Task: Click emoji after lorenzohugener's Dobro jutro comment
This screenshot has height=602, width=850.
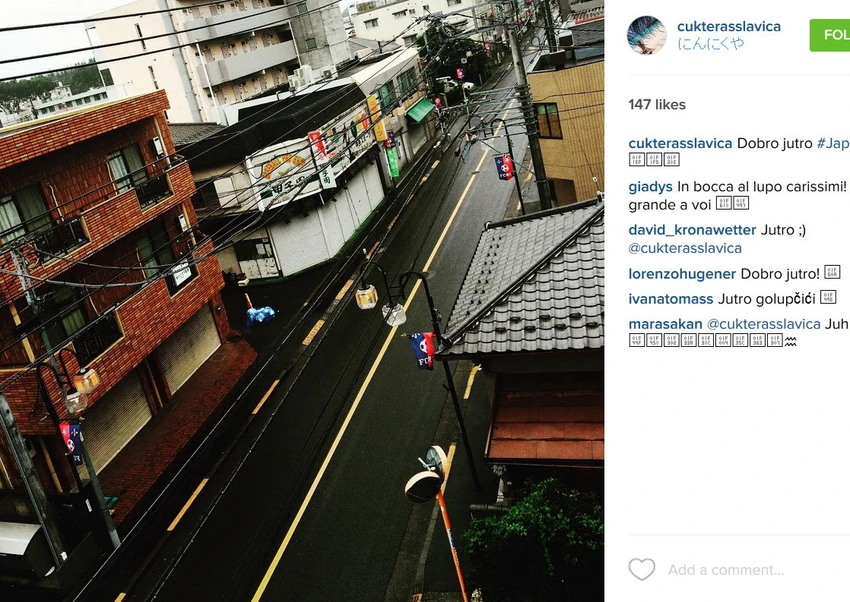Action: pyautogui.click(x=832, y=273)
